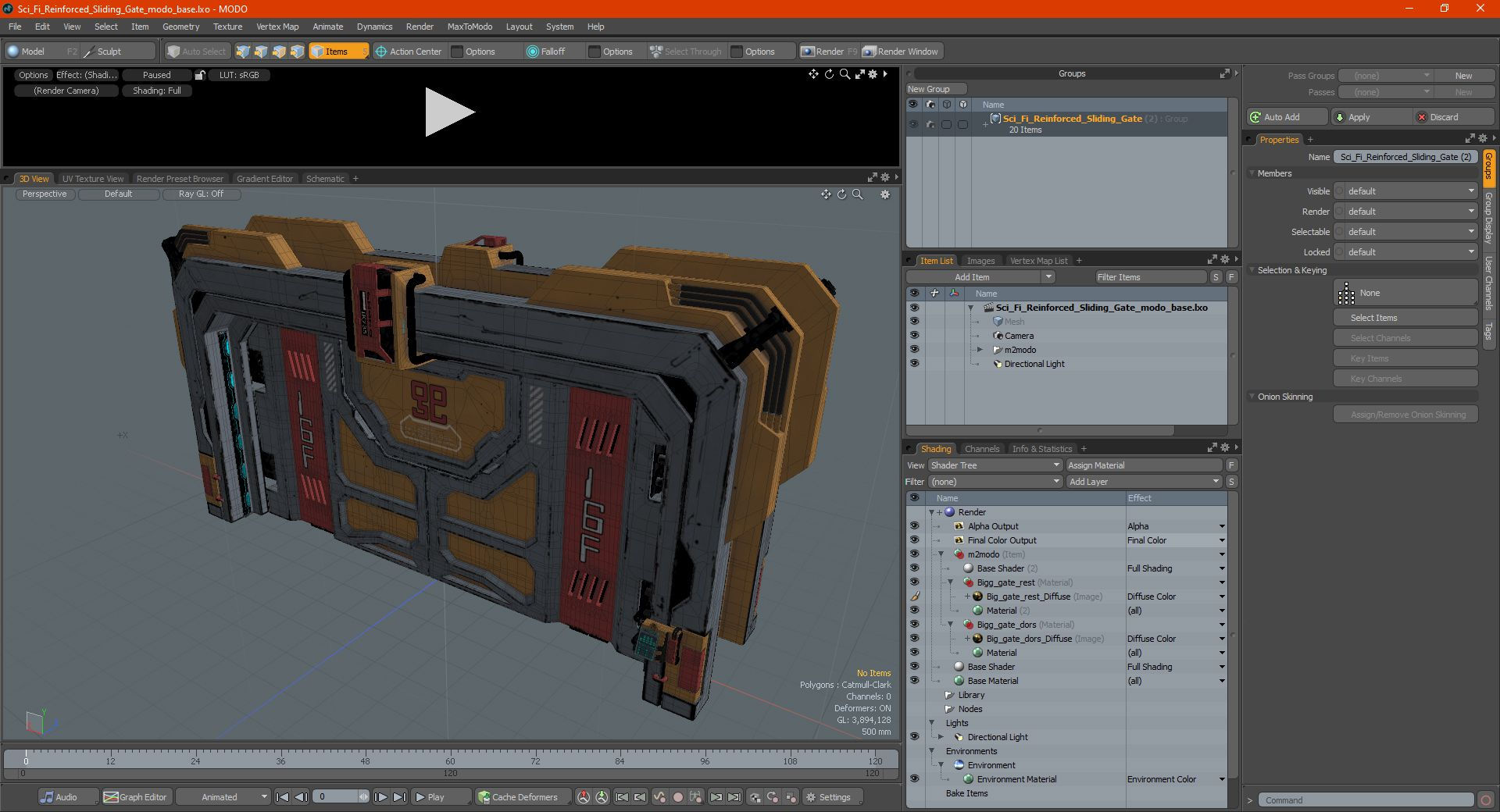
Task: Select Vertices mode cube icon
Action: [243, 52]
